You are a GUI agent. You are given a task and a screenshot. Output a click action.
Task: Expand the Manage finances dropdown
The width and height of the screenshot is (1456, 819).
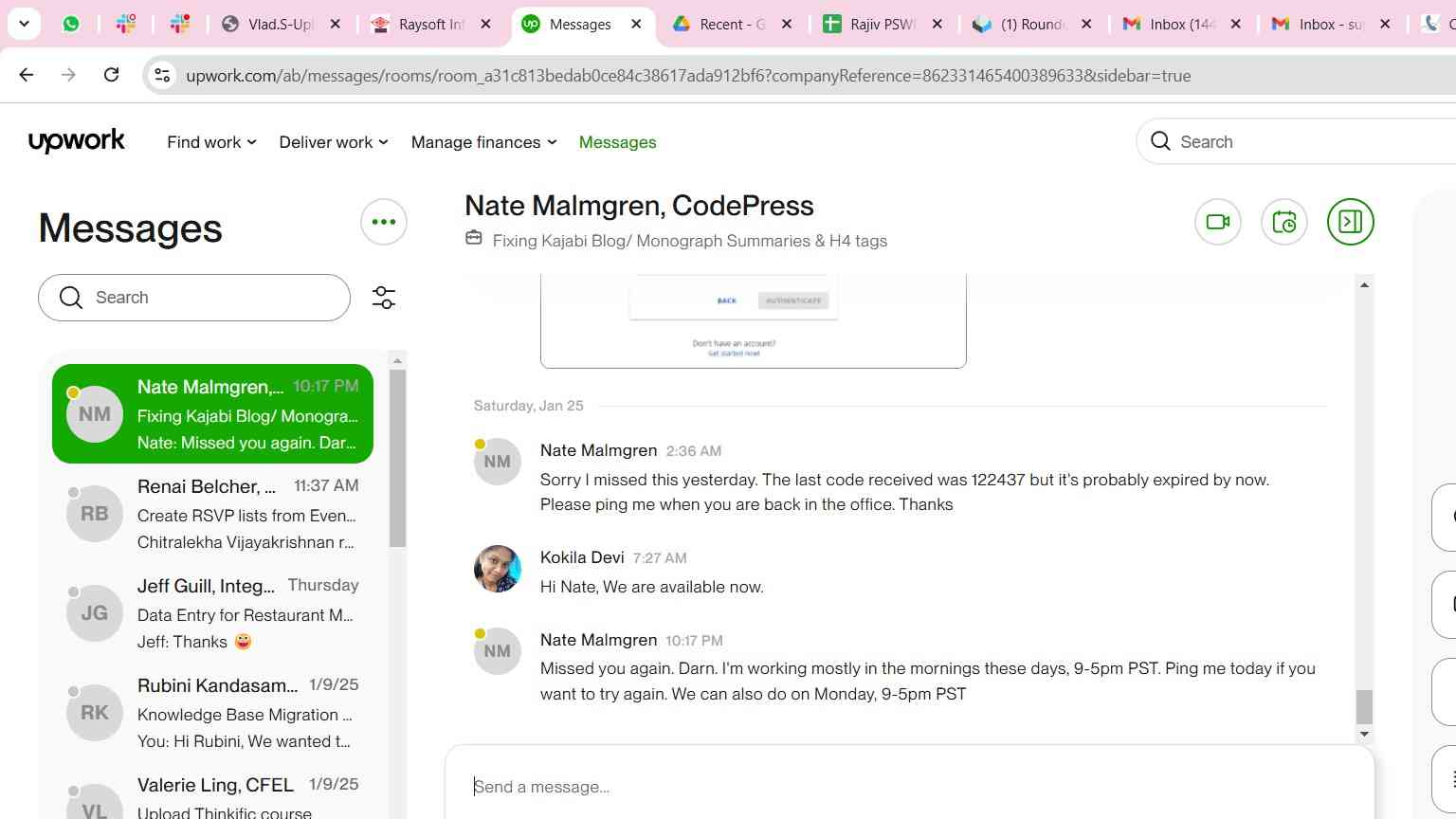point(484,142)
